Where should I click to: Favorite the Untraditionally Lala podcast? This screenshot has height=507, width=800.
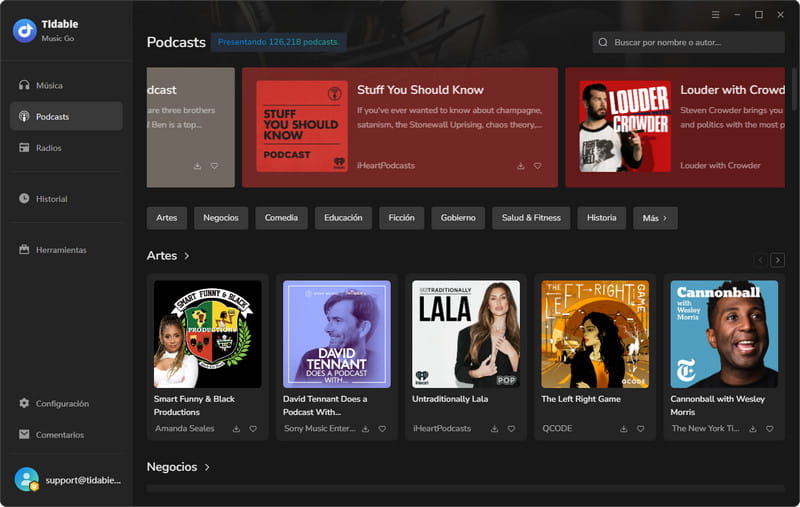[511, 429]
